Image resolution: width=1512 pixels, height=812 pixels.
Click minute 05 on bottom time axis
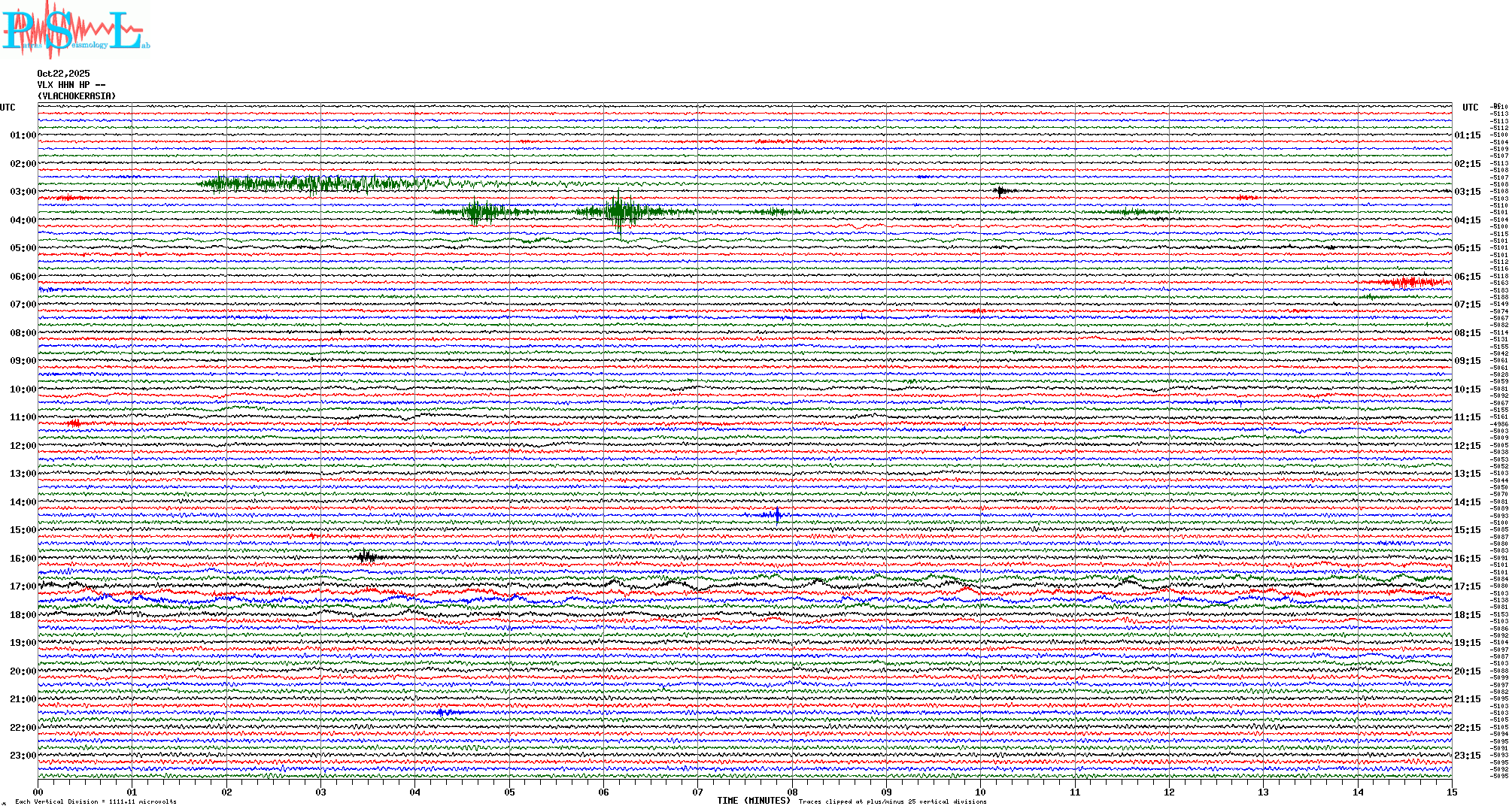[x=509, y=792]
